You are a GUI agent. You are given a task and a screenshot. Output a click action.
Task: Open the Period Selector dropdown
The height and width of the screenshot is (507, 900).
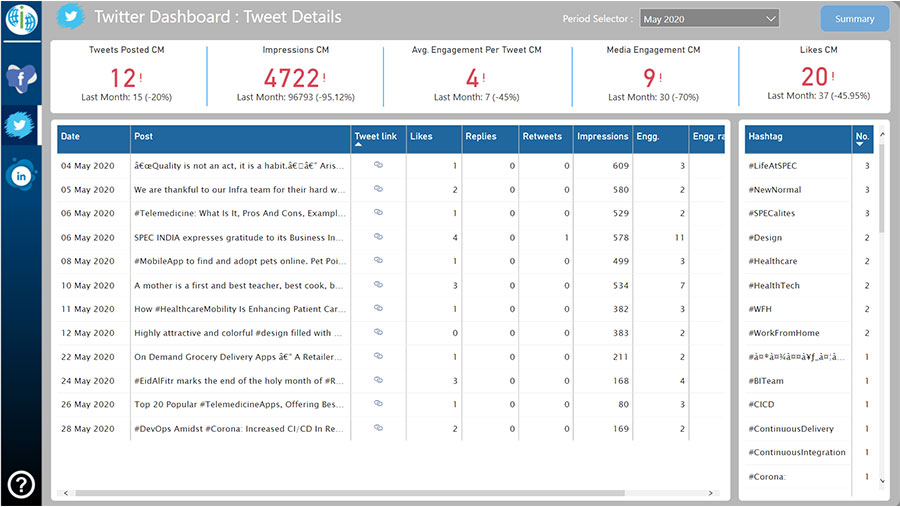pos(709,19)
